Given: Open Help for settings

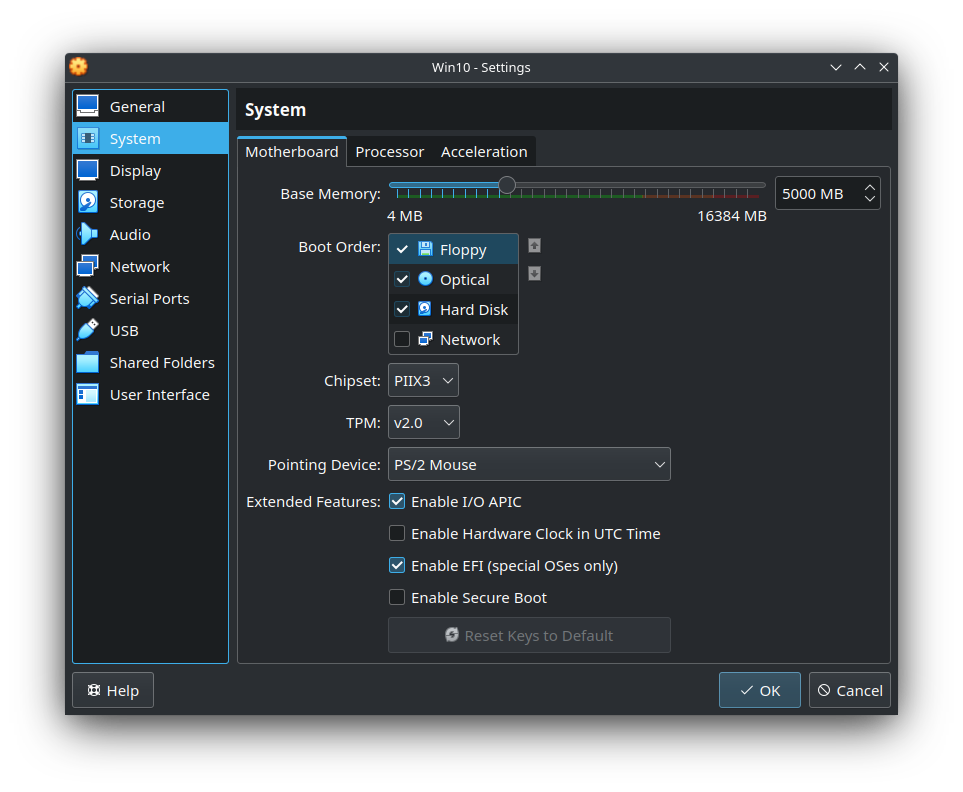Looking at the screenshot, I should 113,690.
